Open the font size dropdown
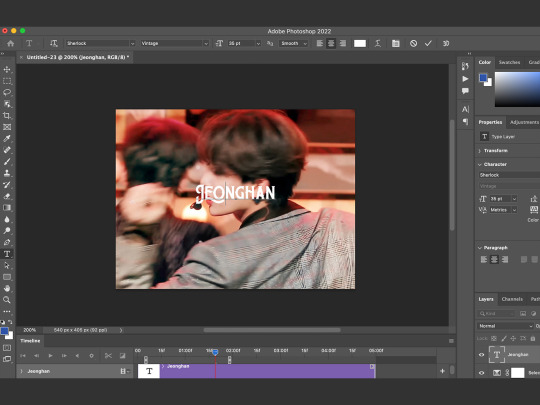The image size is (540, 405). 258,43
